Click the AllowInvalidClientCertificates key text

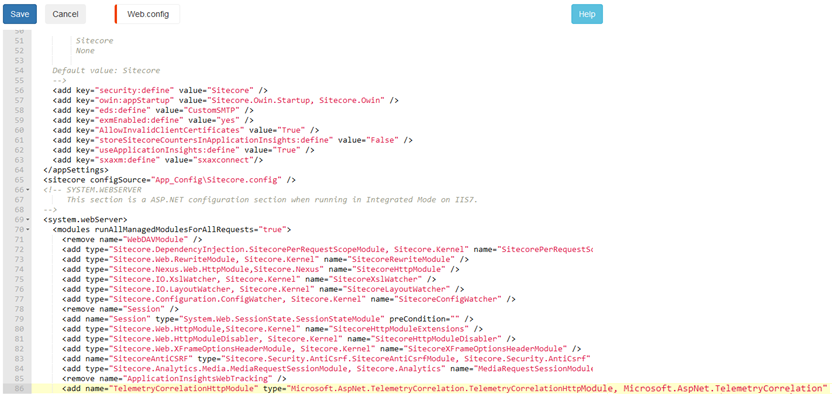pos(169,130)
